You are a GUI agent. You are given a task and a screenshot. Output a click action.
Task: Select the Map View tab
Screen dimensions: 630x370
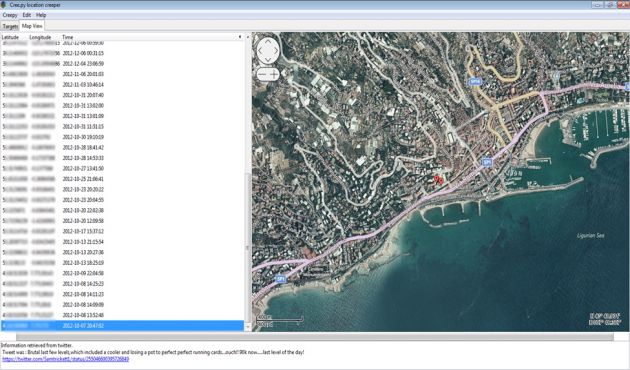(32, 26)
